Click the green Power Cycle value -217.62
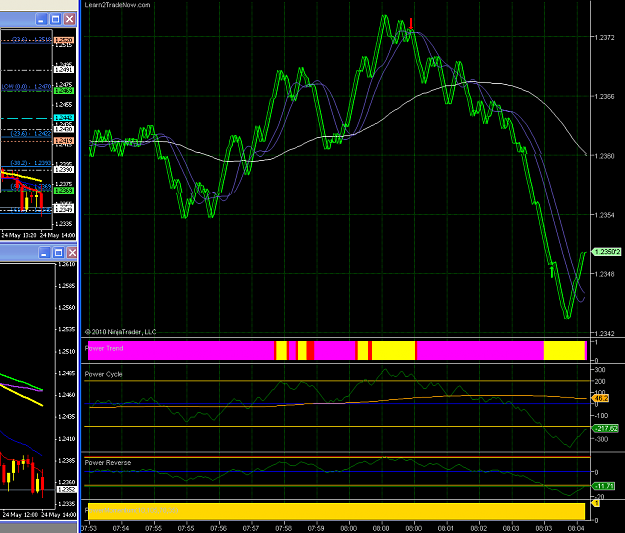Viewport: 625px width, 533px height. [605, 429]
